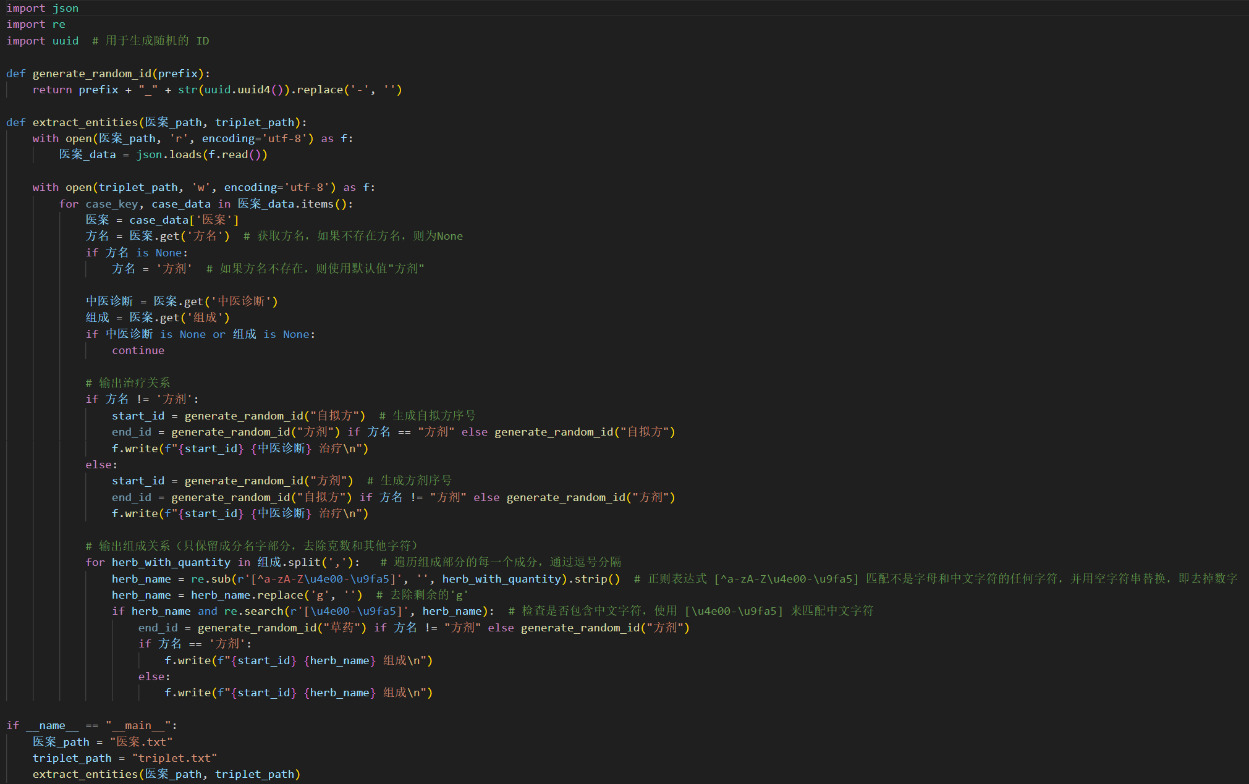Click the comment starting '# 输出组成关系'

click(252, 546)
